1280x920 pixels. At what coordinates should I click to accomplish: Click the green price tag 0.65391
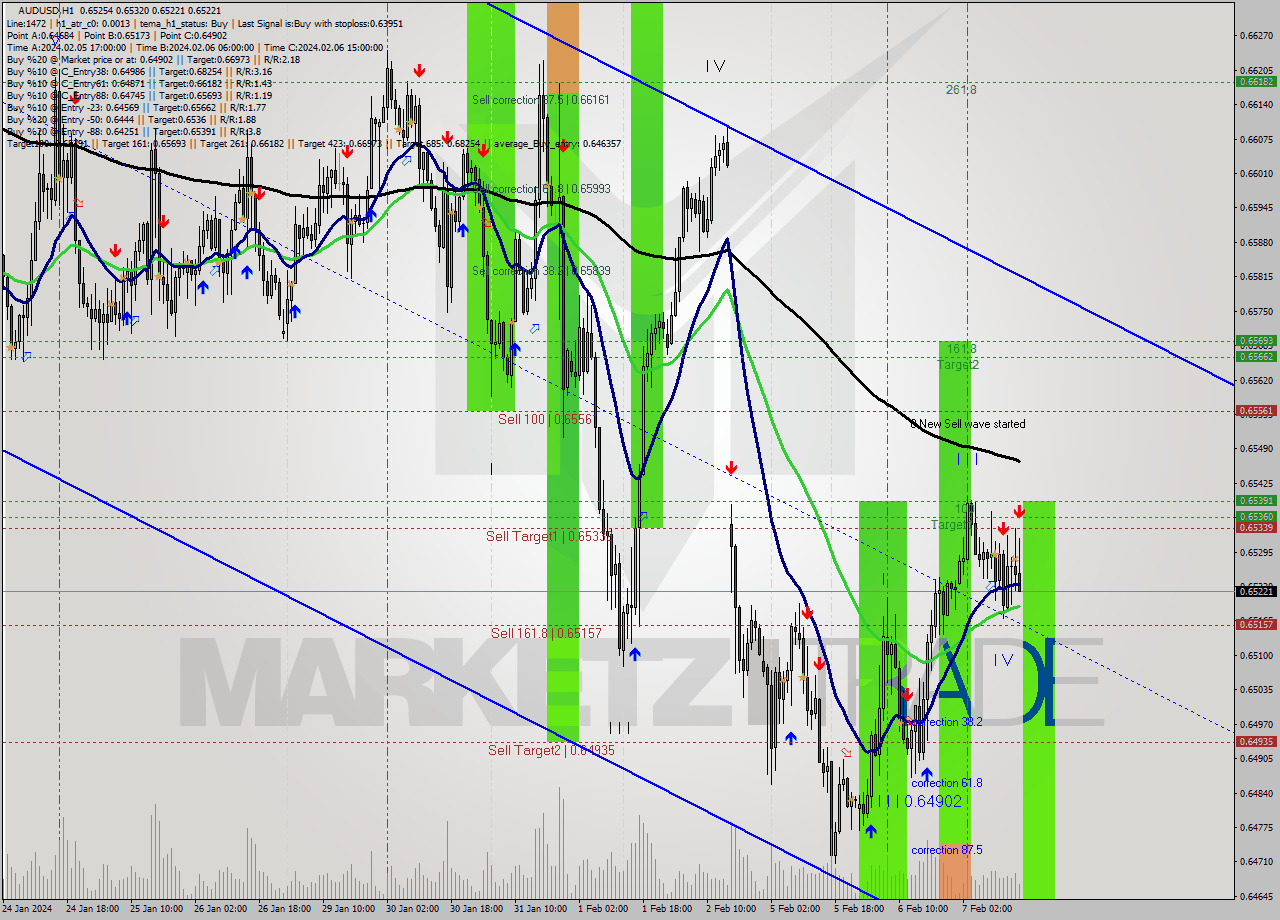point(1255,500)
